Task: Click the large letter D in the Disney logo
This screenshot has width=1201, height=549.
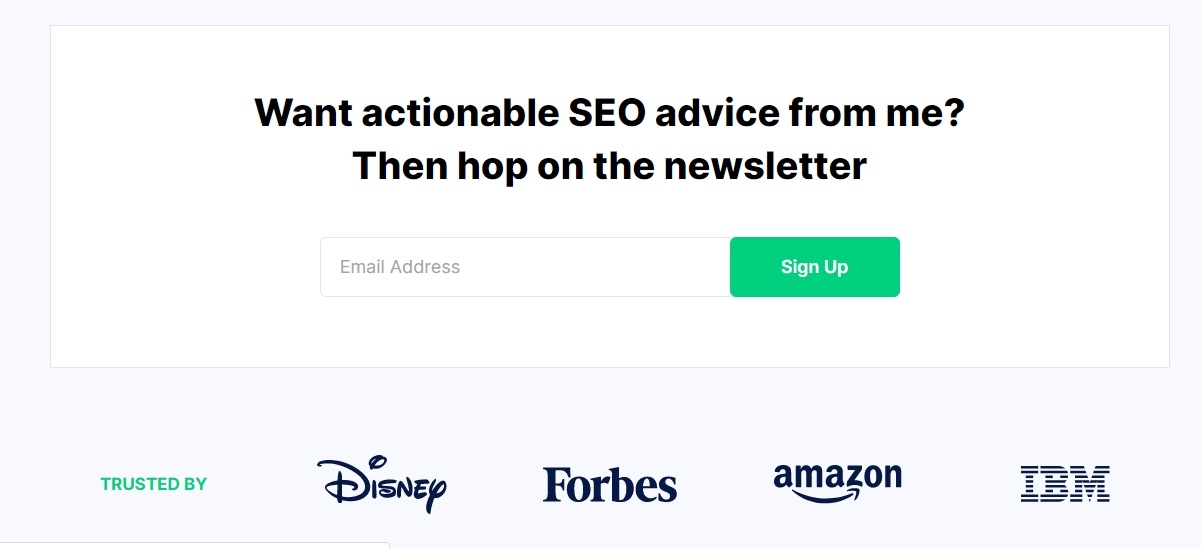Action: 338,482
